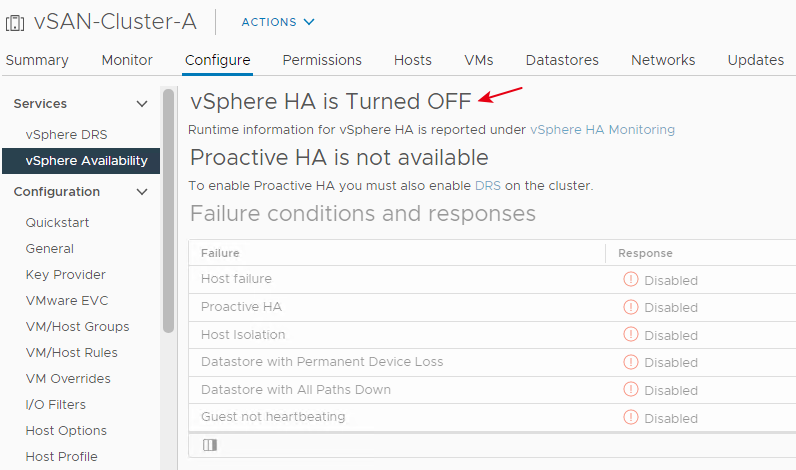
Task: Click the Proactive HA disabled warning icon
Action: click(x=631, y=307)
